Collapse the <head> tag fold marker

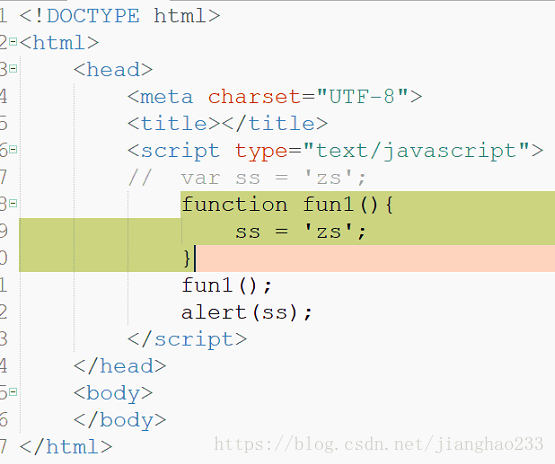click(13, 68)
